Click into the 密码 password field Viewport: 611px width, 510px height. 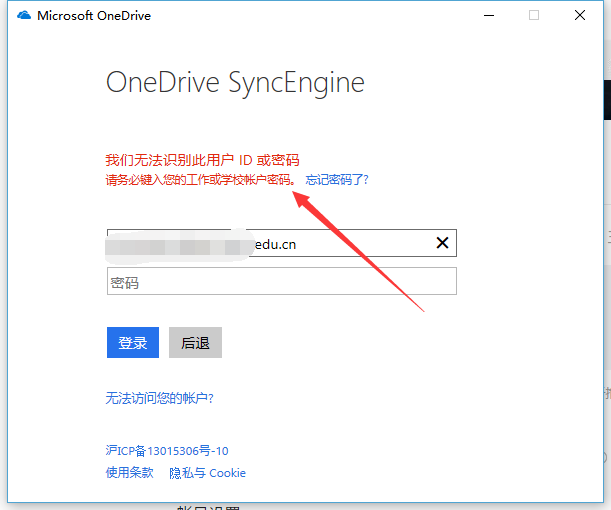tap(281, 282)
